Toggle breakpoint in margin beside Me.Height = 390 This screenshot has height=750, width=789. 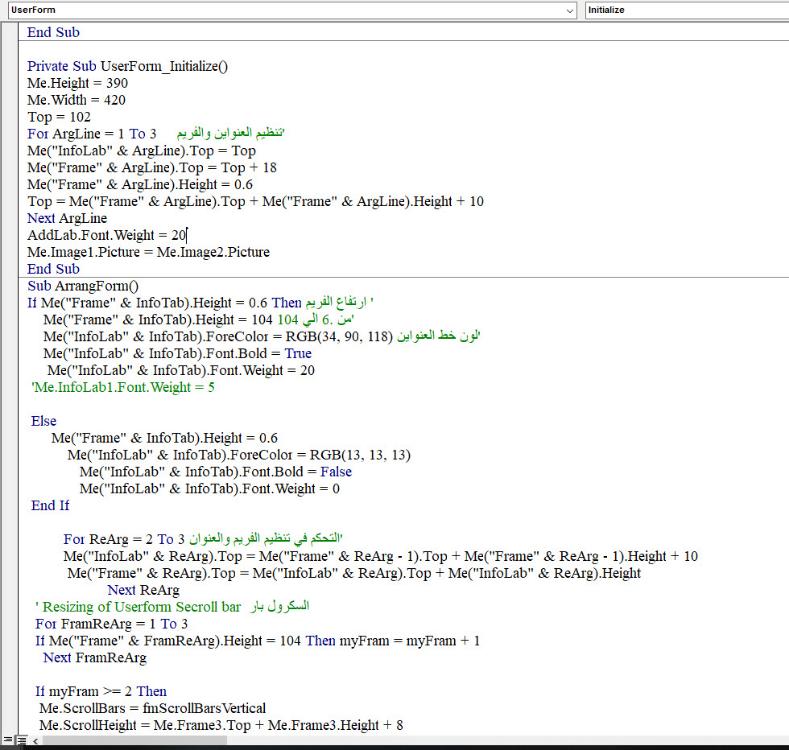click(9, 83)
